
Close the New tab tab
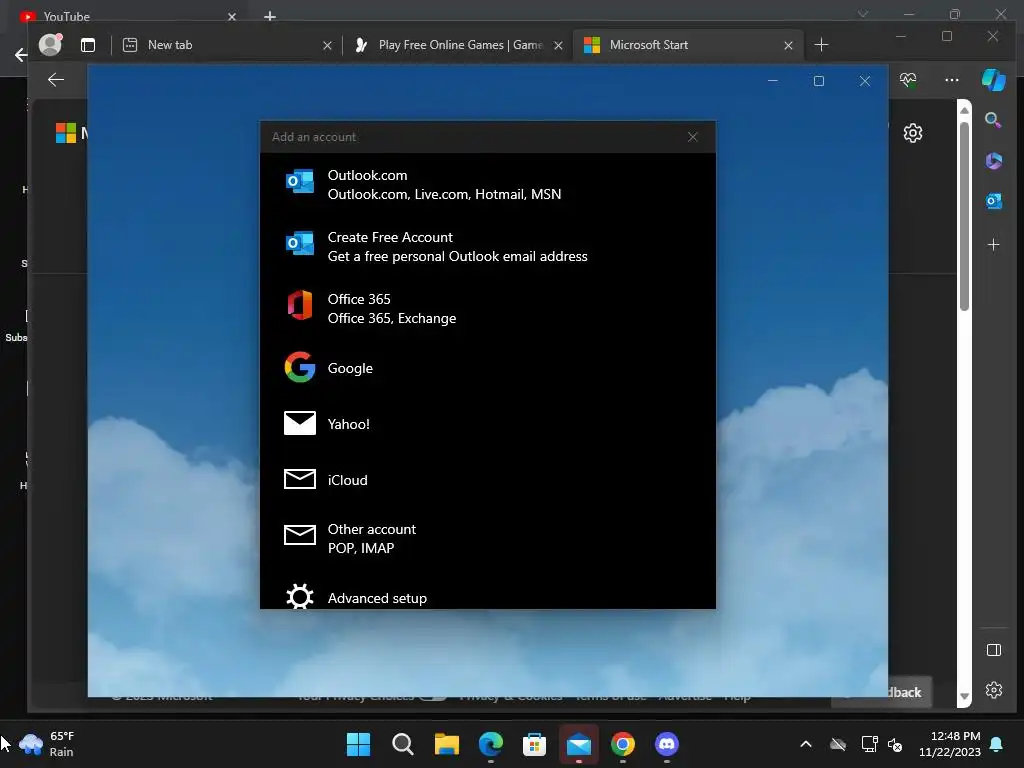click(x=327, y=45)
